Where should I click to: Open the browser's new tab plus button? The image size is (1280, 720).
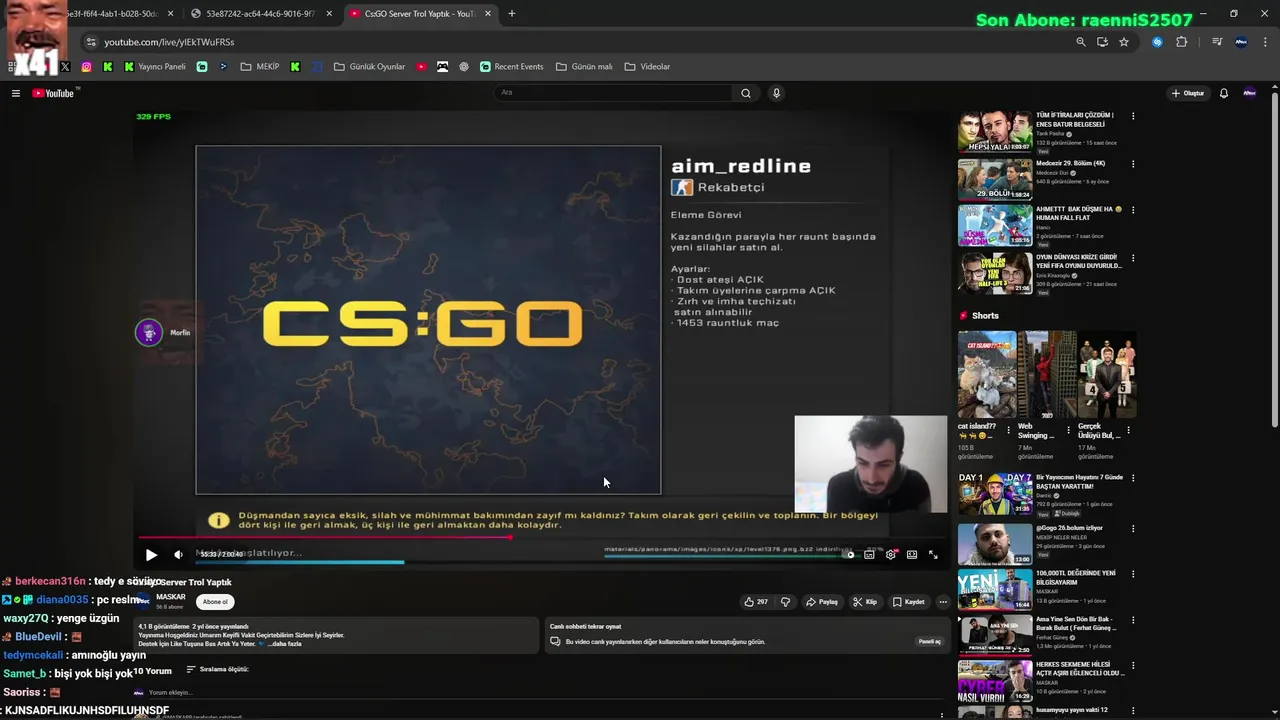click(512, 14)
